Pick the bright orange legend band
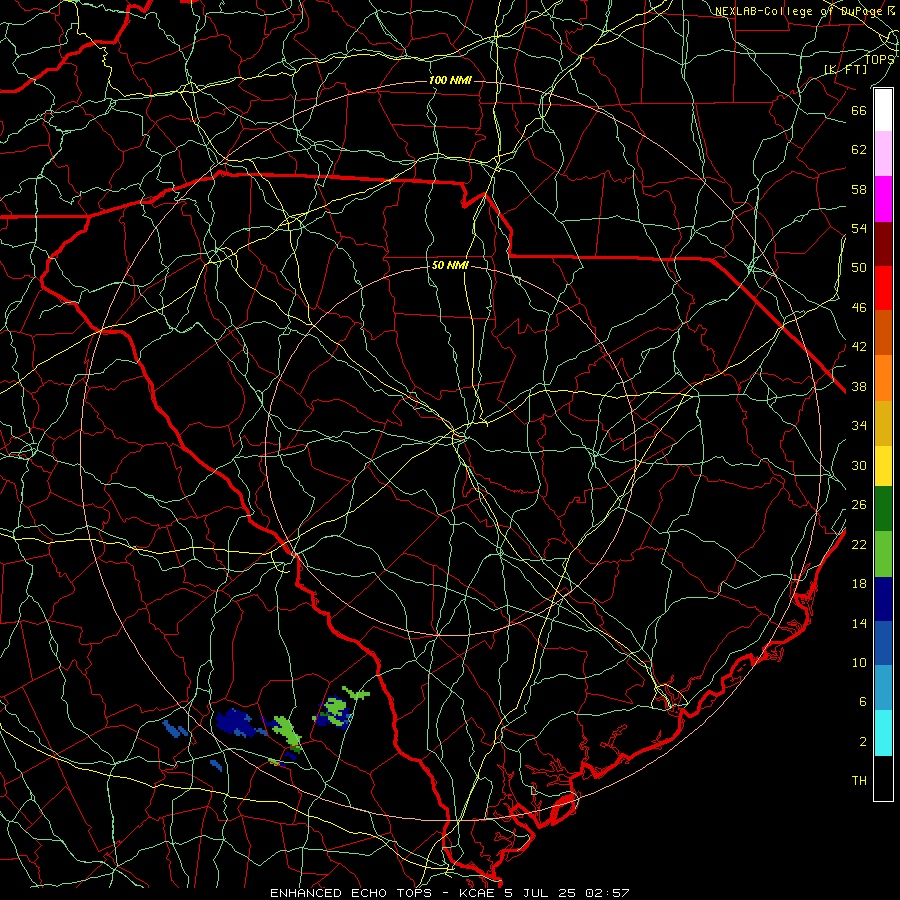This screenshot has width=900, height=900. coord(883,378)
